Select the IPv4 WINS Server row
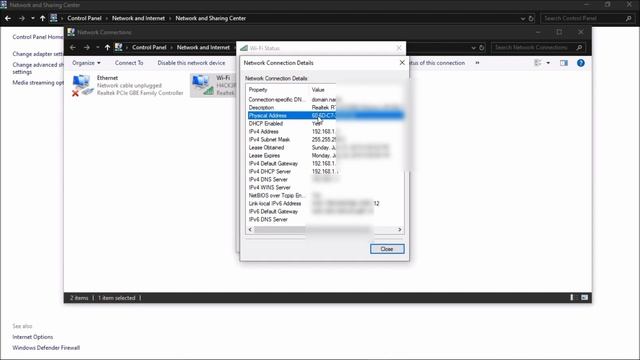 click(x=326, y=187)
